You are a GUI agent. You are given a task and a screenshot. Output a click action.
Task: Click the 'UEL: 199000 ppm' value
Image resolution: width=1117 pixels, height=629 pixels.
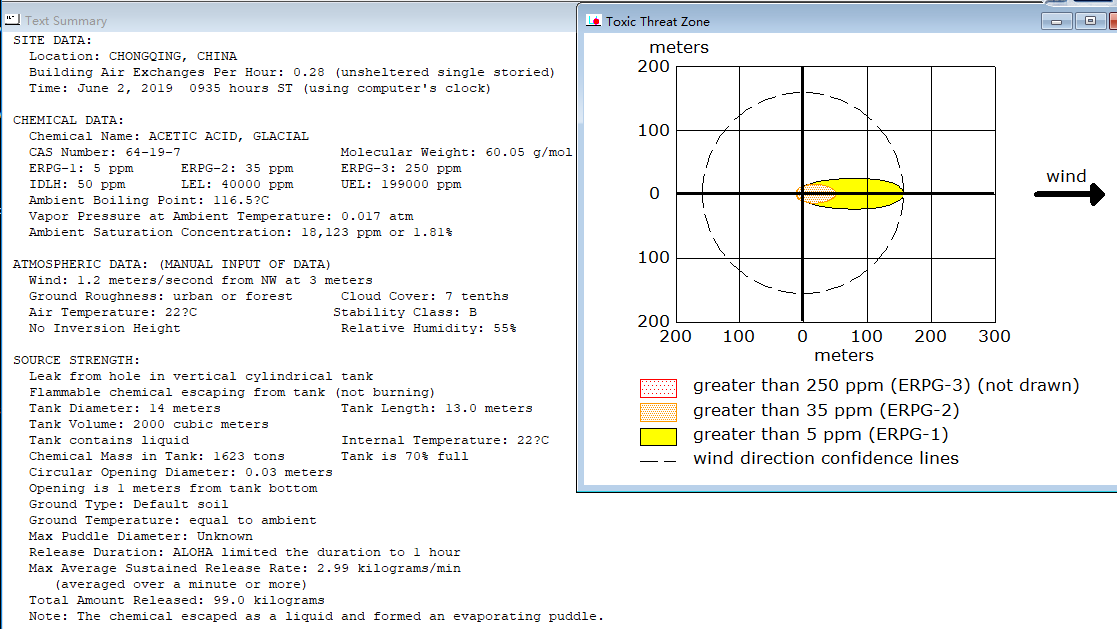pos(401,184)
